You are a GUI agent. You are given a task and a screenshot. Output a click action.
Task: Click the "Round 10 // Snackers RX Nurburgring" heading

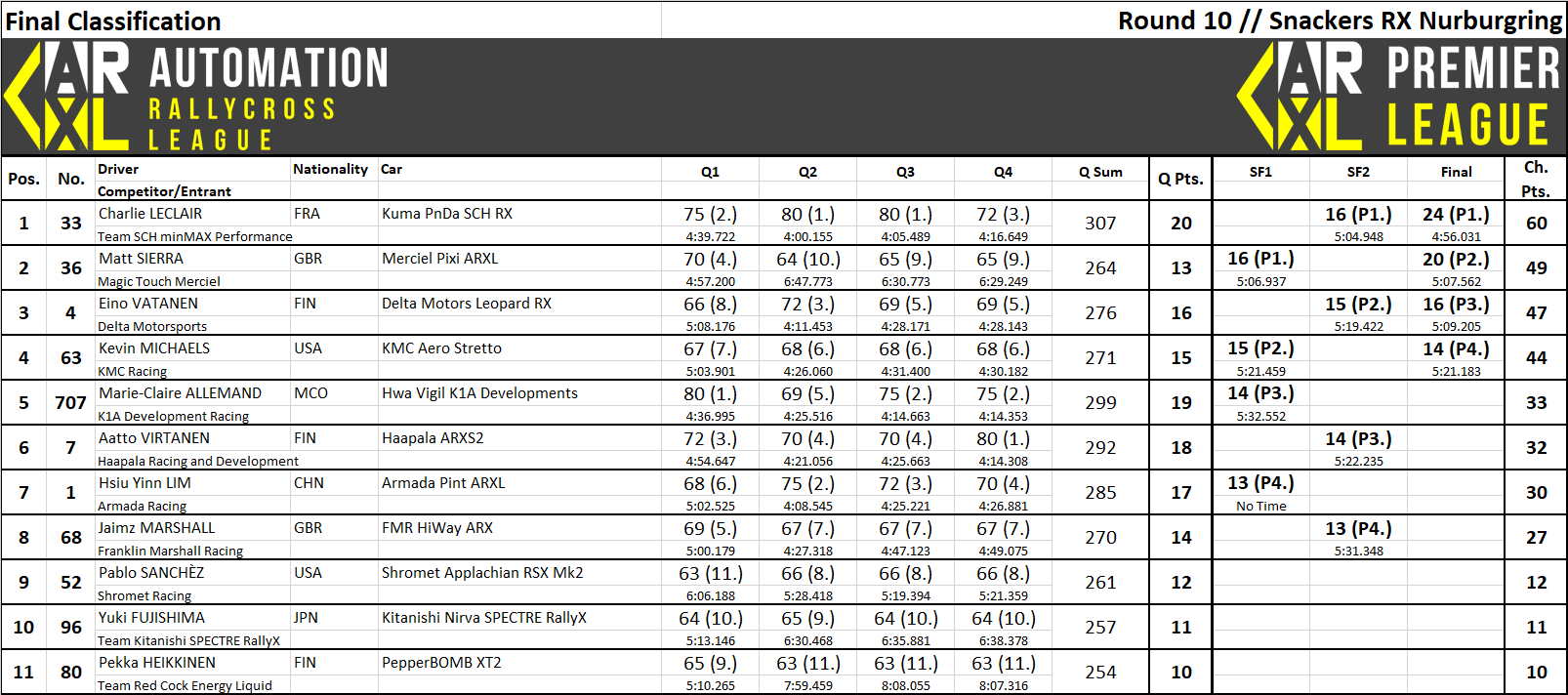1340,20
